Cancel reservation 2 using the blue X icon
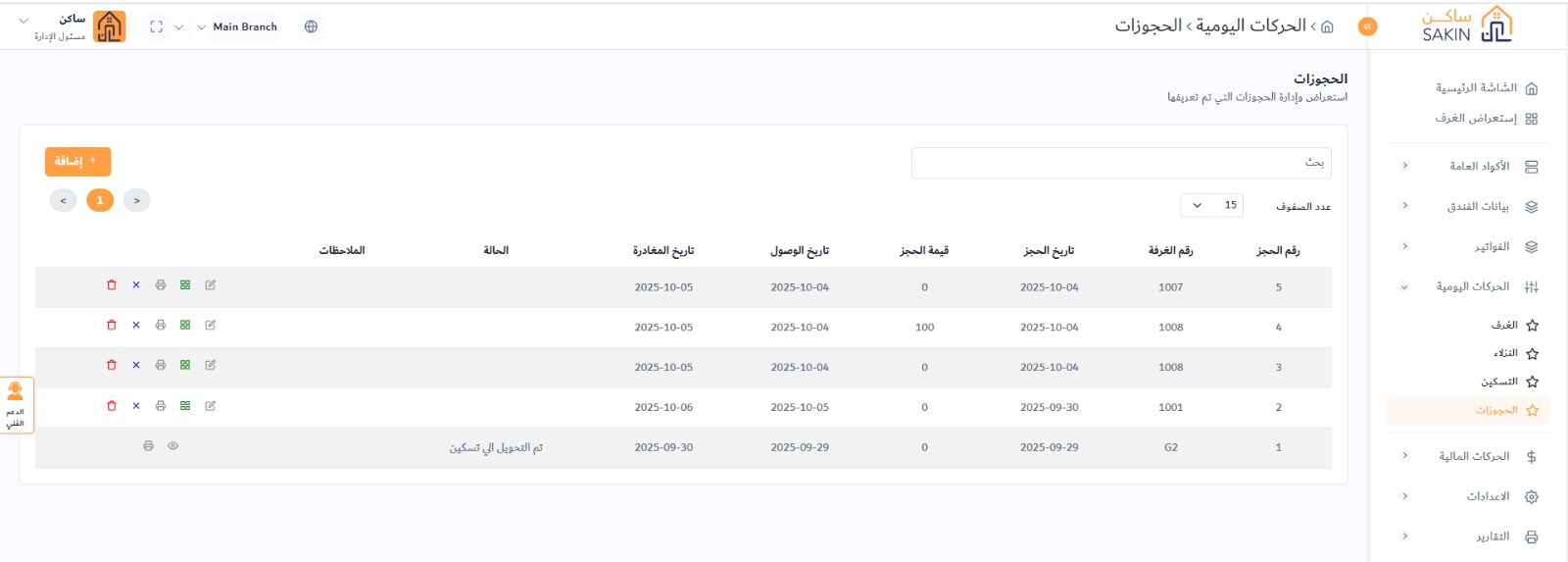 [x=136, y=406]
